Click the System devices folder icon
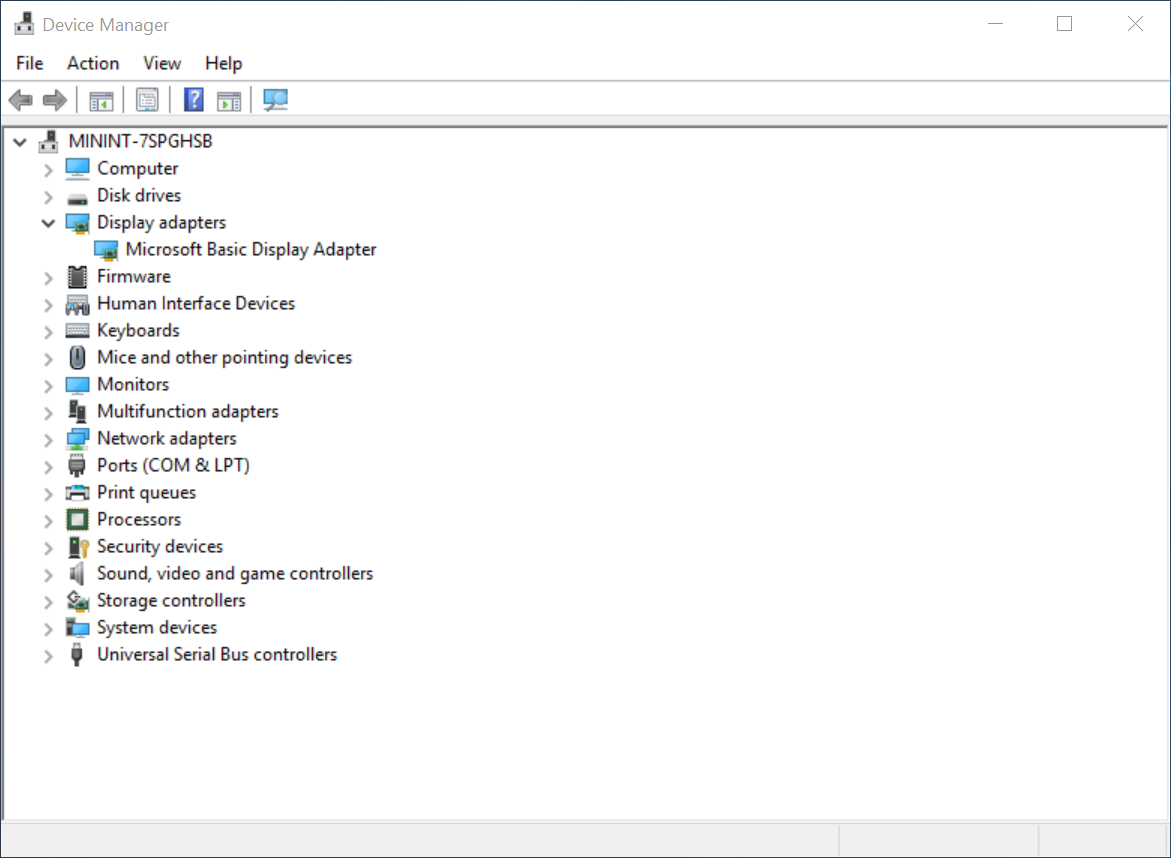 click(x=78, y=628)
